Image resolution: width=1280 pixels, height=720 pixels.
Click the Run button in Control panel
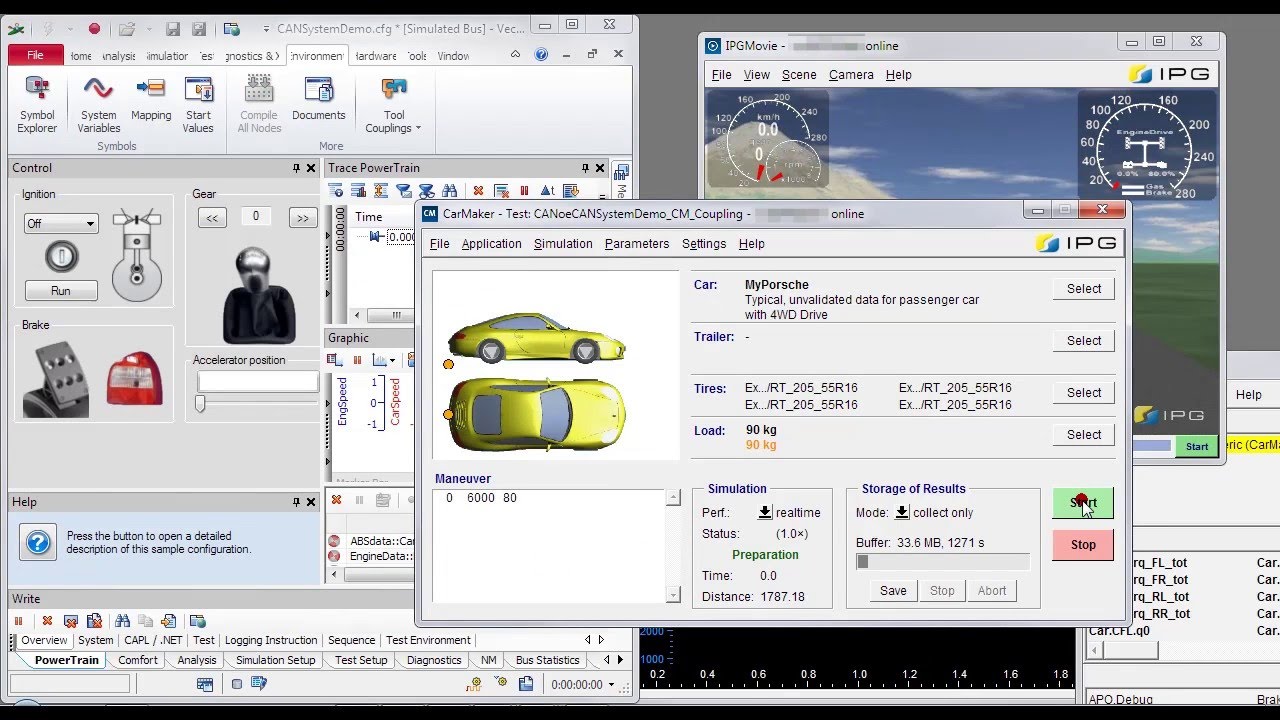(61, 291)
